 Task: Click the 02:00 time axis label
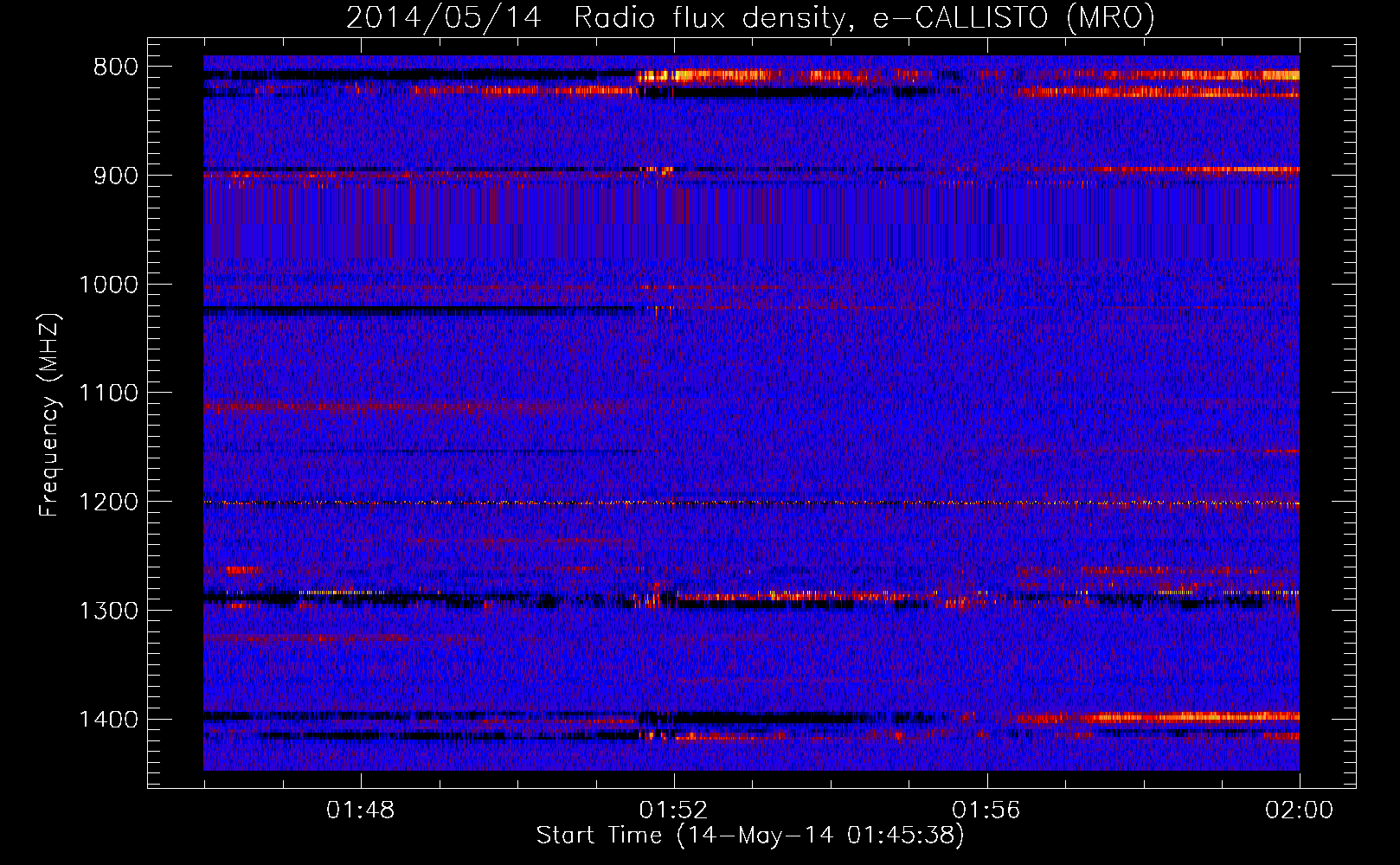coord(1300,811)
